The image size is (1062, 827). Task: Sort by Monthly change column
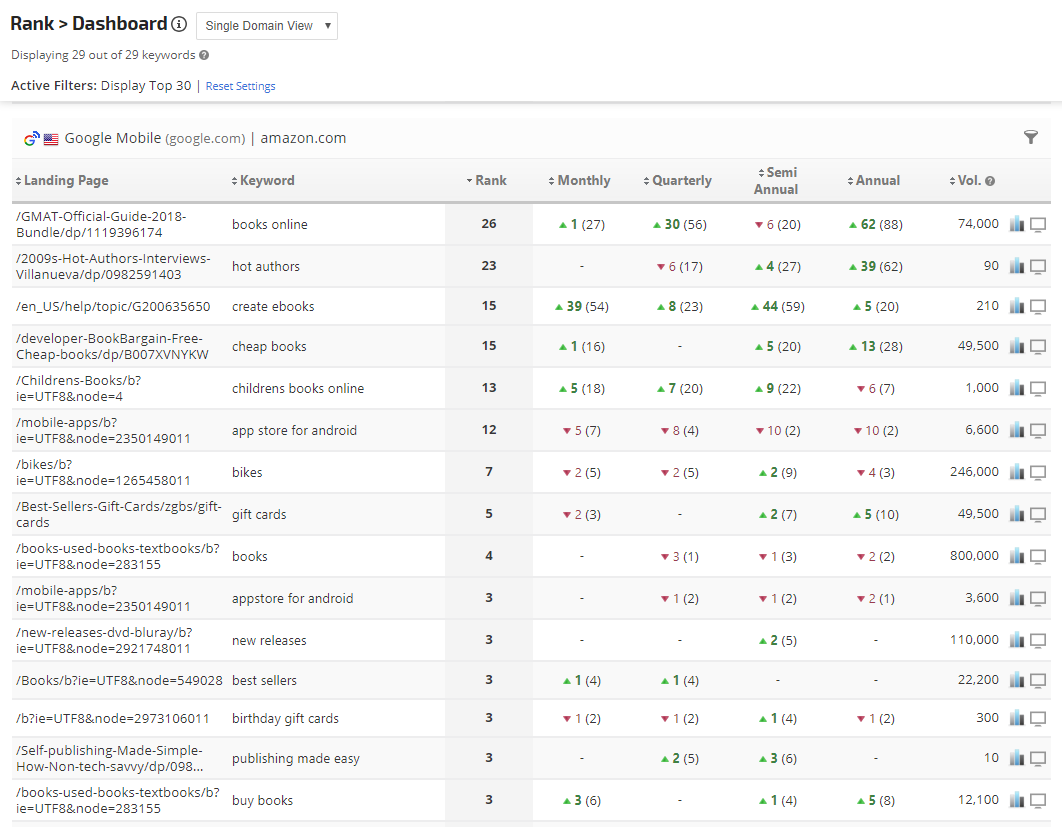[x=581, y=181]
